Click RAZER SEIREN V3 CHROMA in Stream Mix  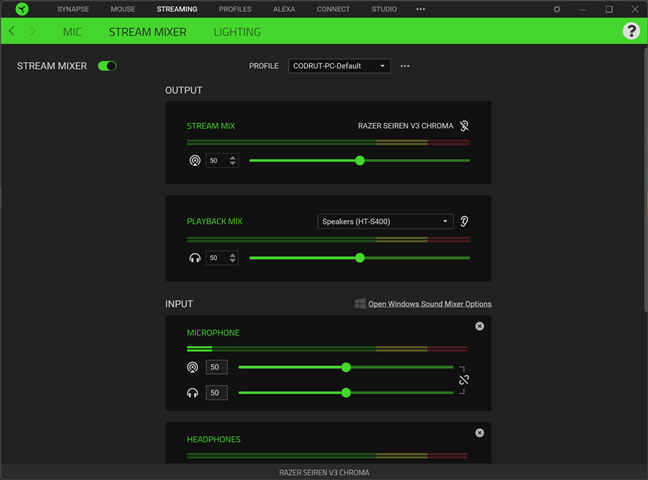pos(405,126)
